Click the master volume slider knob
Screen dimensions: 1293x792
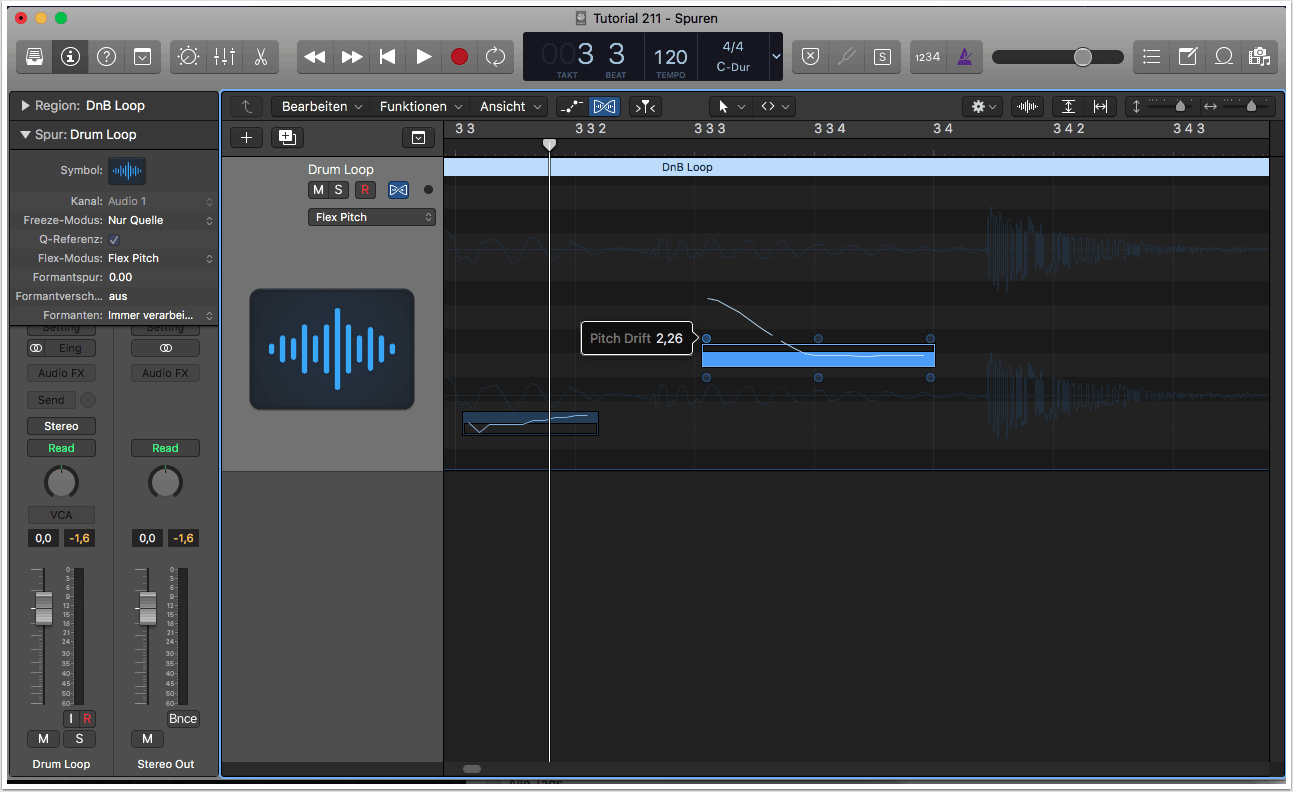click(1082, 57)
